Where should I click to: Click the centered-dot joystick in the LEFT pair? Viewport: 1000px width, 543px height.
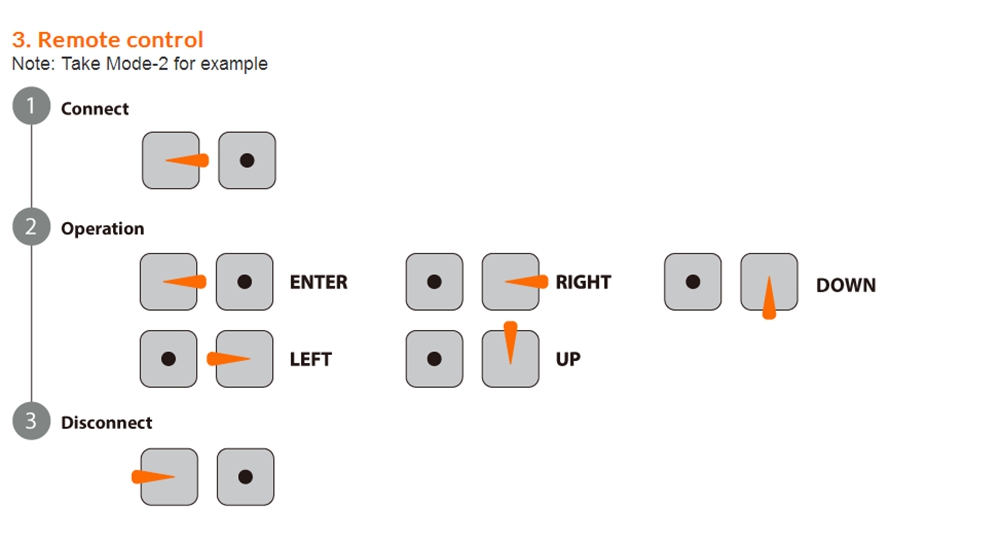pyautogui.click(x=168, y=358)
